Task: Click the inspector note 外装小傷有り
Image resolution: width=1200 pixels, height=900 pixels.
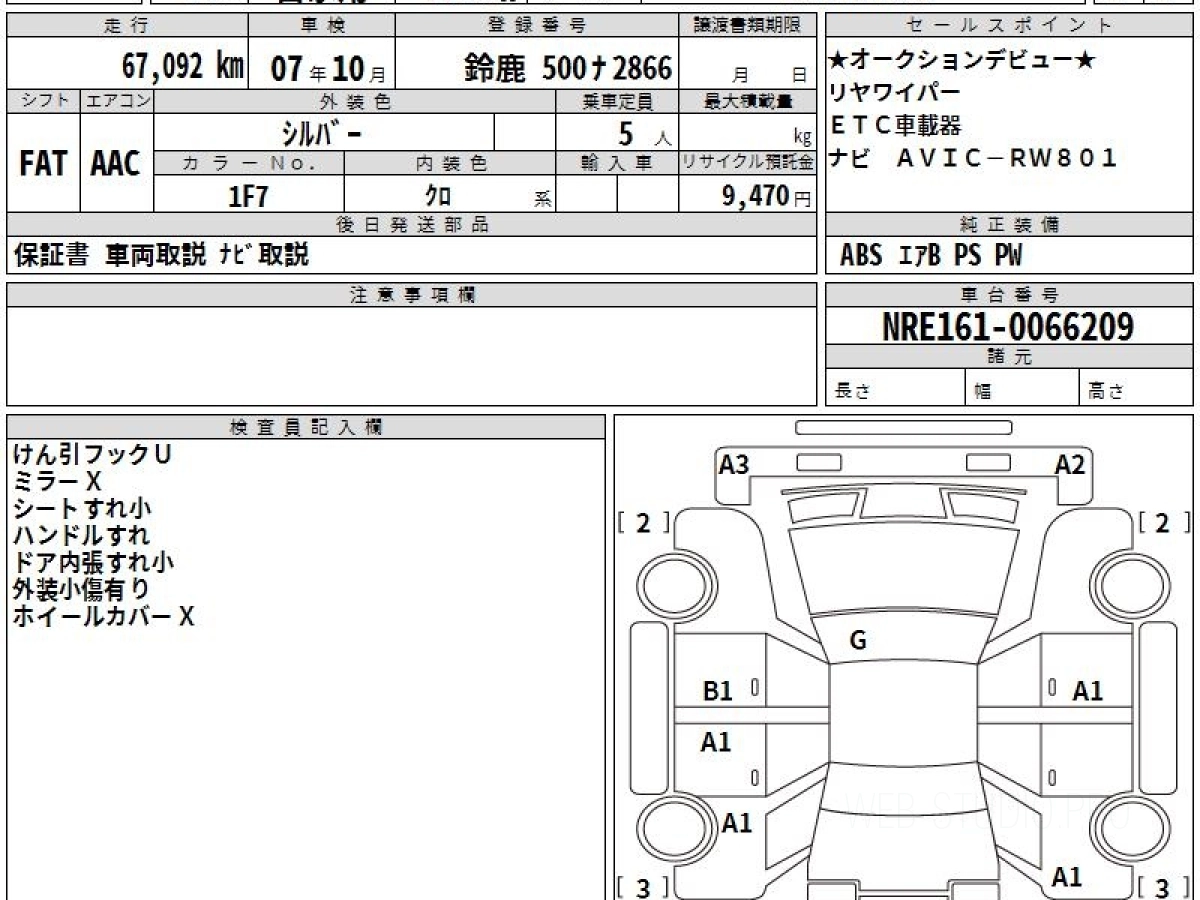Action: coord(82,590)
